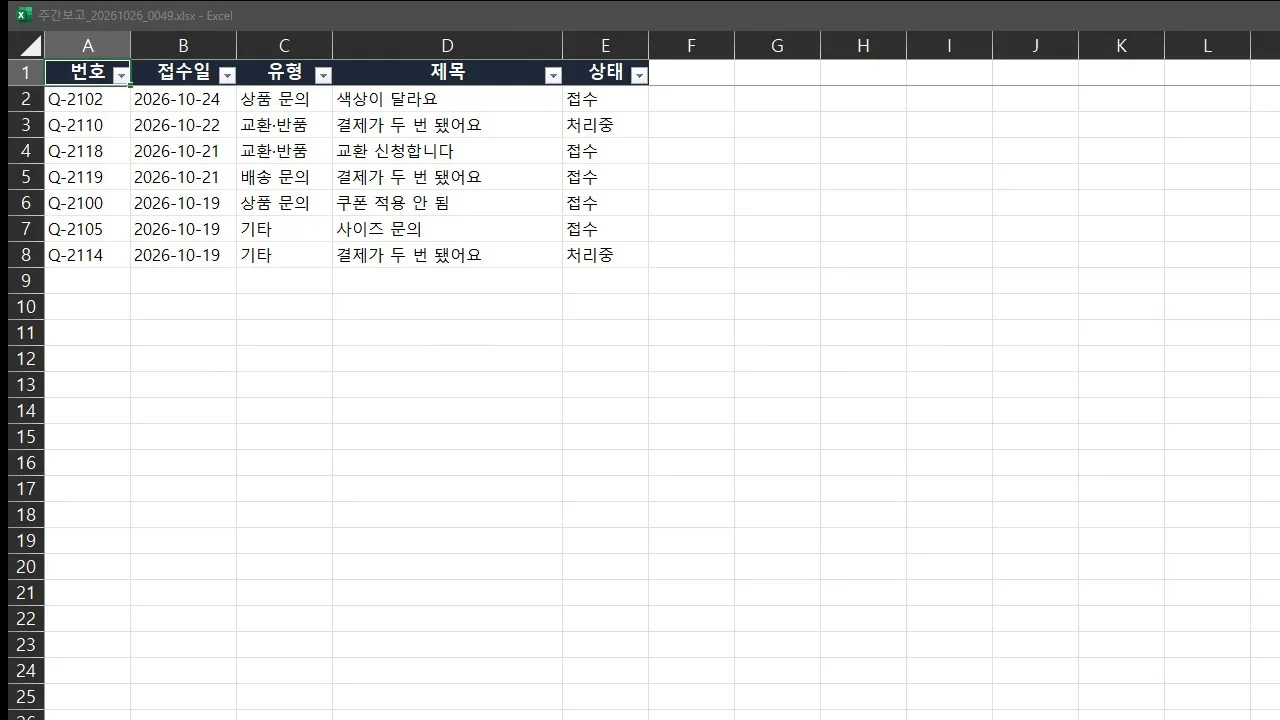Select column C header
Image resolution: width=1280 pixels, height=720 pixels.
pyautogui.click(x=284, y=45)
